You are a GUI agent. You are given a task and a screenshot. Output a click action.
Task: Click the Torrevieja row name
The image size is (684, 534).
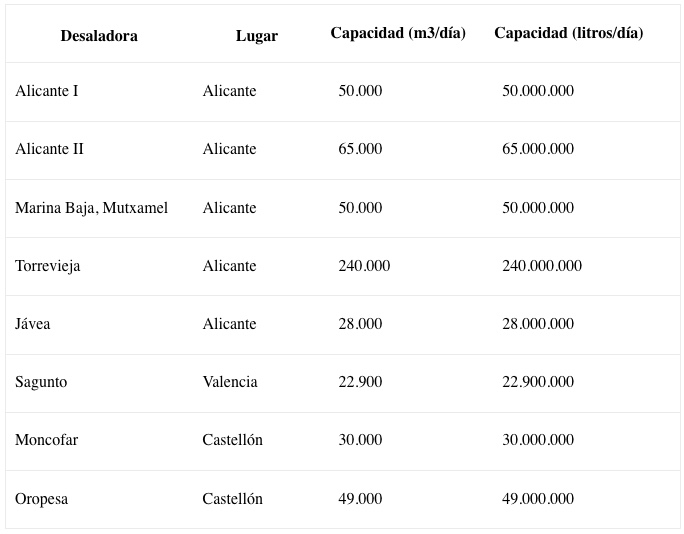tap(48, 266)
